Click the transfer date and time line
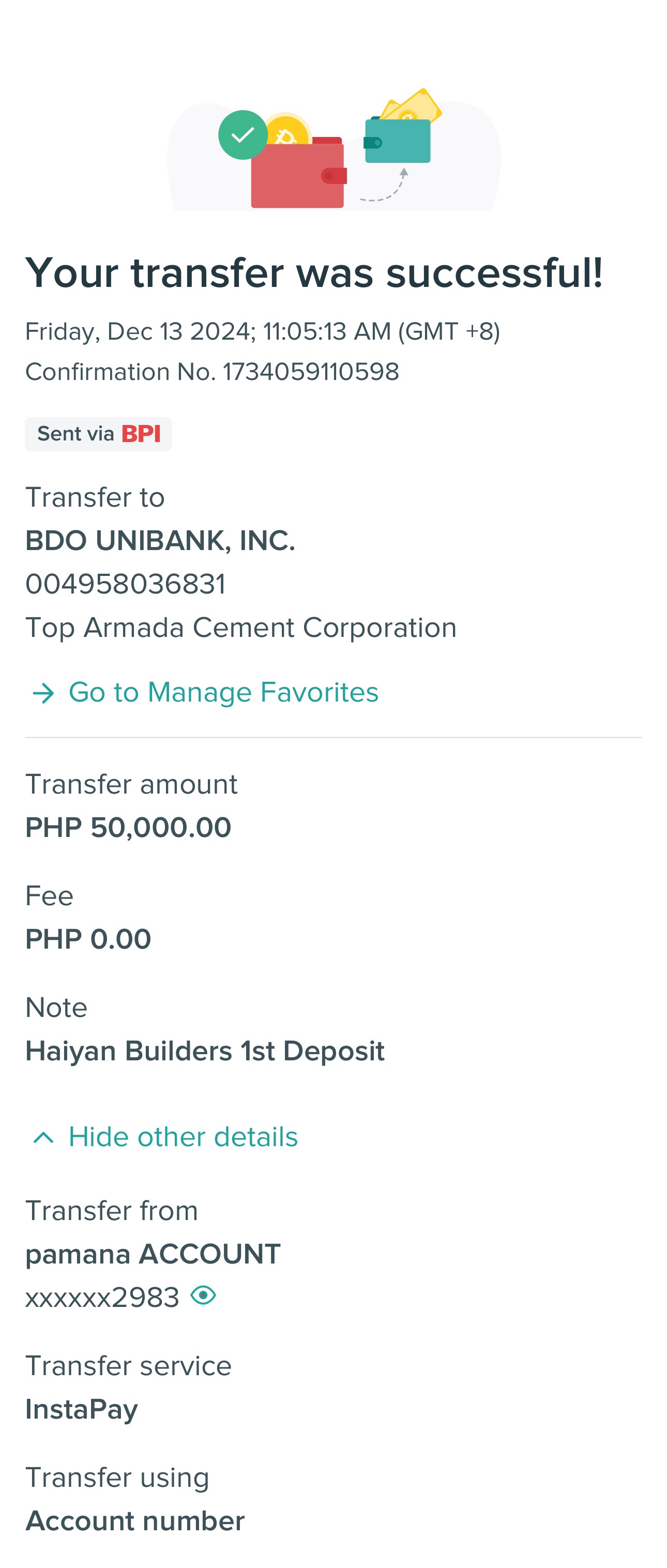 coord(262,332)
